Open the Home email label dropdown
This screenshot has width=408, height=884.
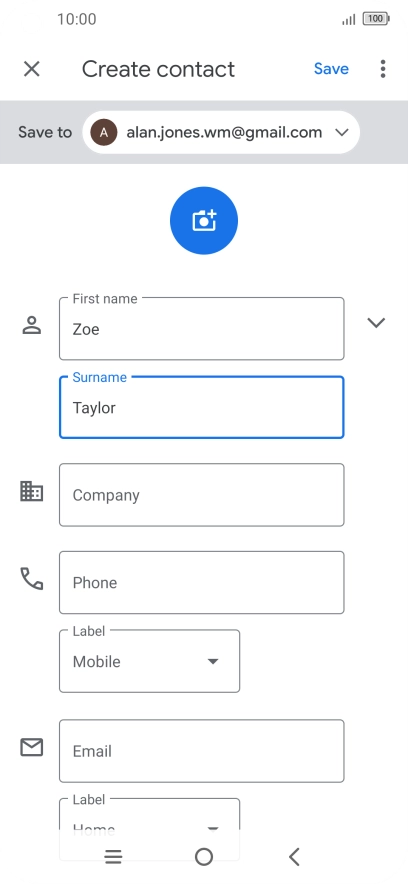tap(149, 817)
